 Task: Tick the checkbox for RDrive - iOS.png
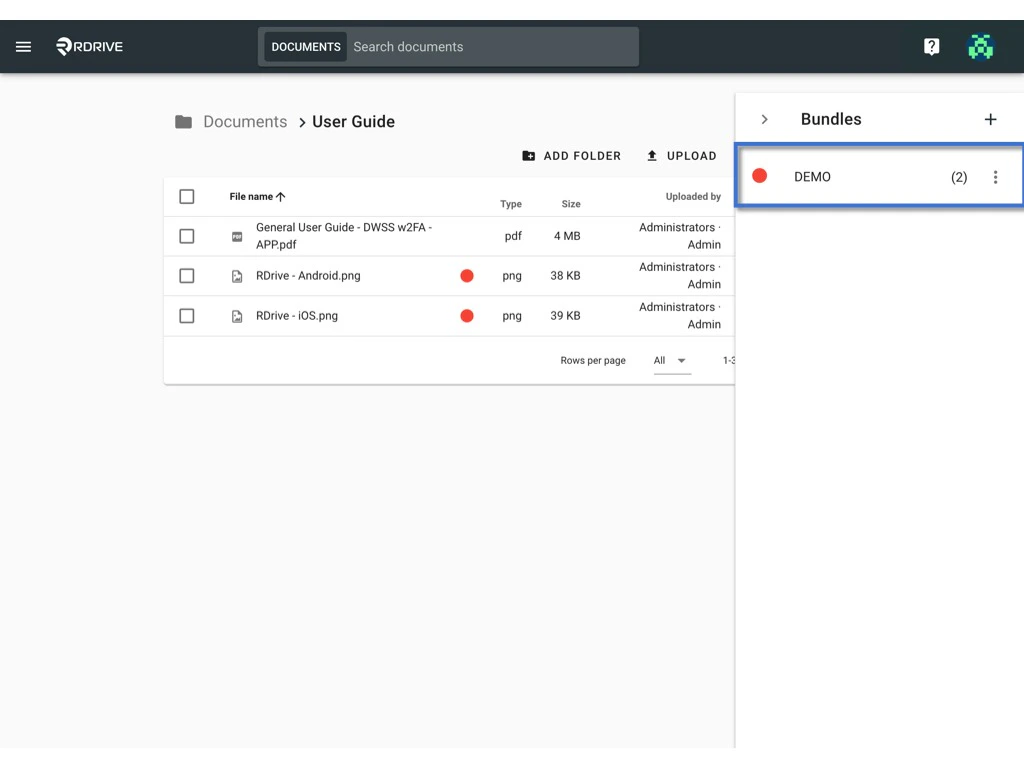pos(187,316)
